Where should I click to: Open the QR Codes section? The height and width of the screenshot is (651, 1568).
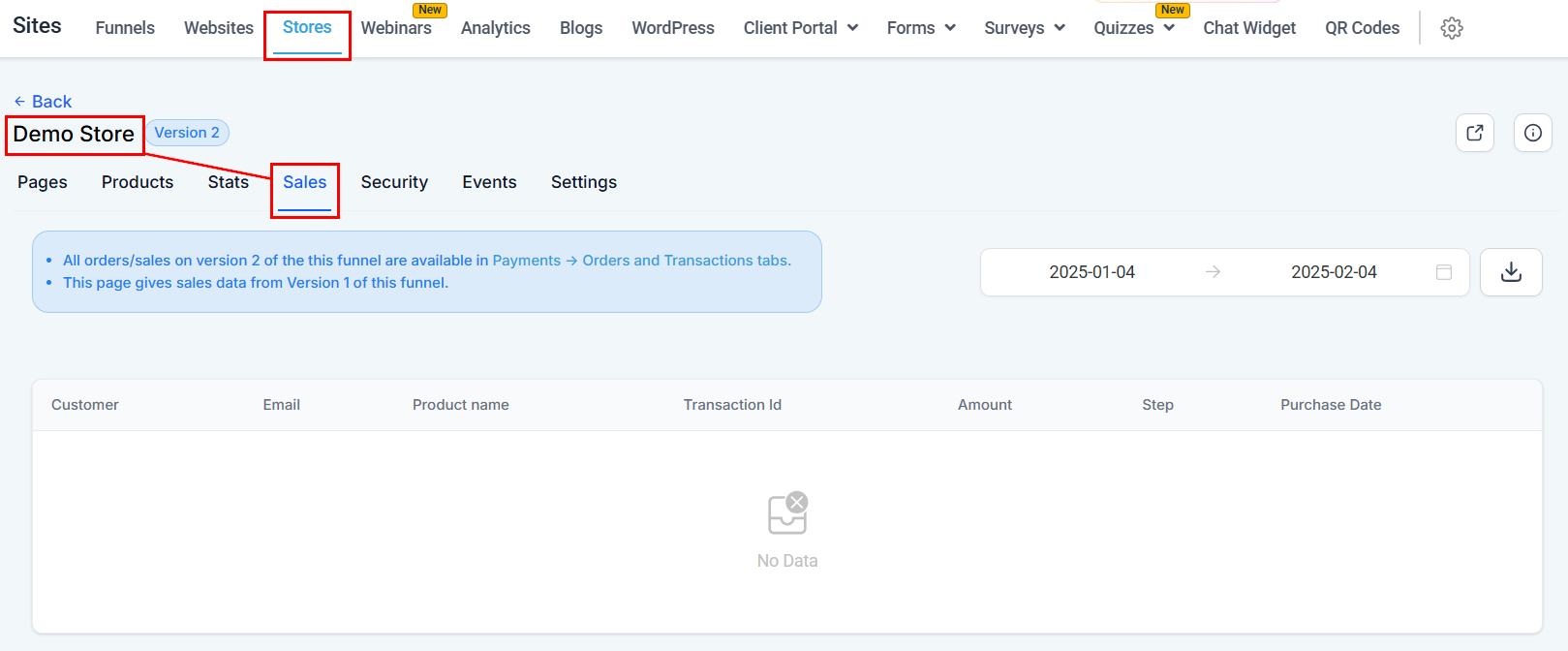pos(1362,28)
